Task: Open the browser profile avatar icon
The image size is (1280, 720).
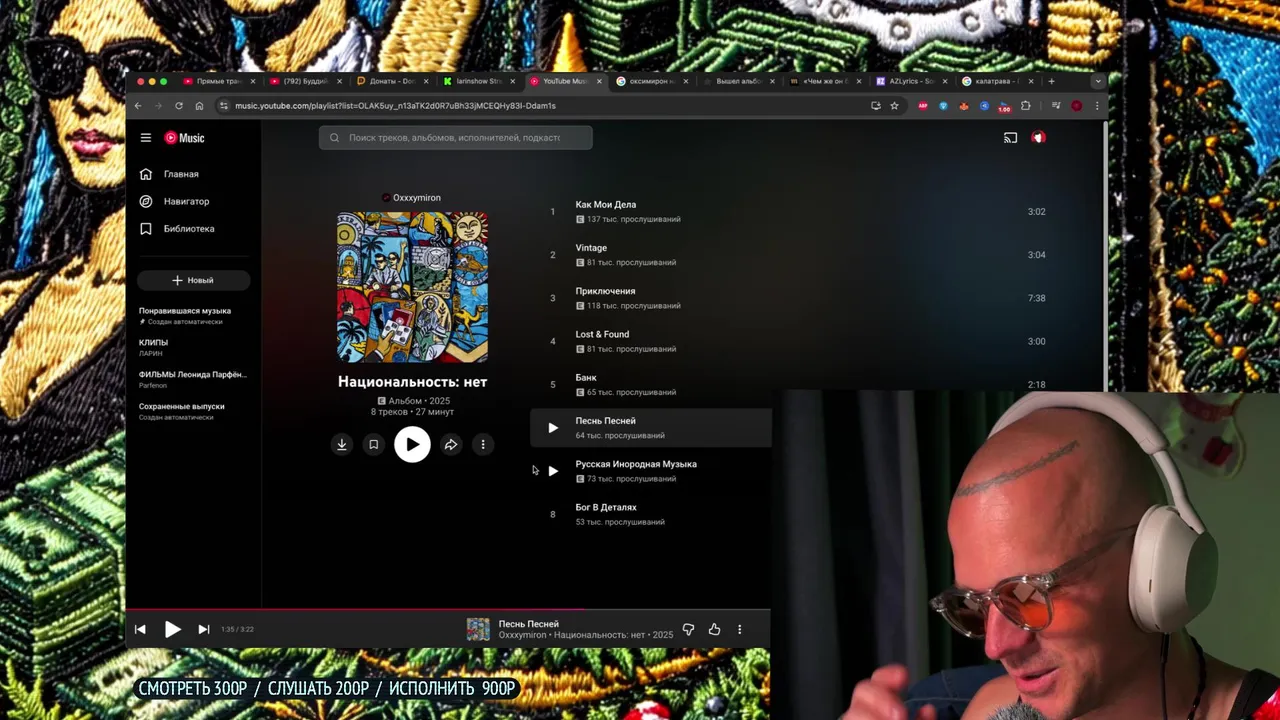Action: [x=1076, y=106]
